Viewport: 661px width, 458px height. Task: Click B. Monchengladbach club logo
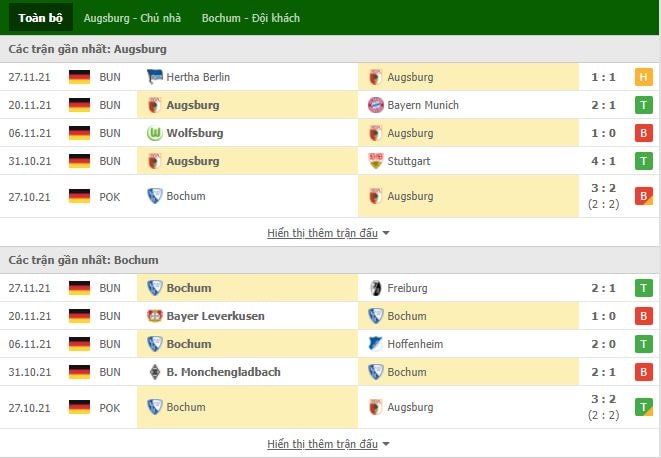(155, 372)
